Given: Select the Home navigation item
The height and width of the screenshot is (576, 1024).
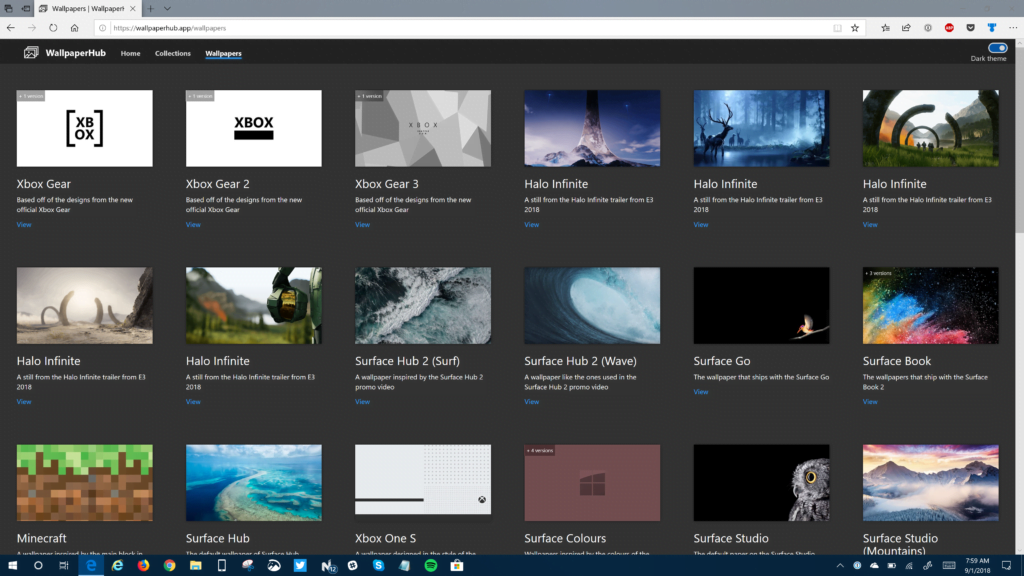Looking at the screenshot, I should 130,53.
